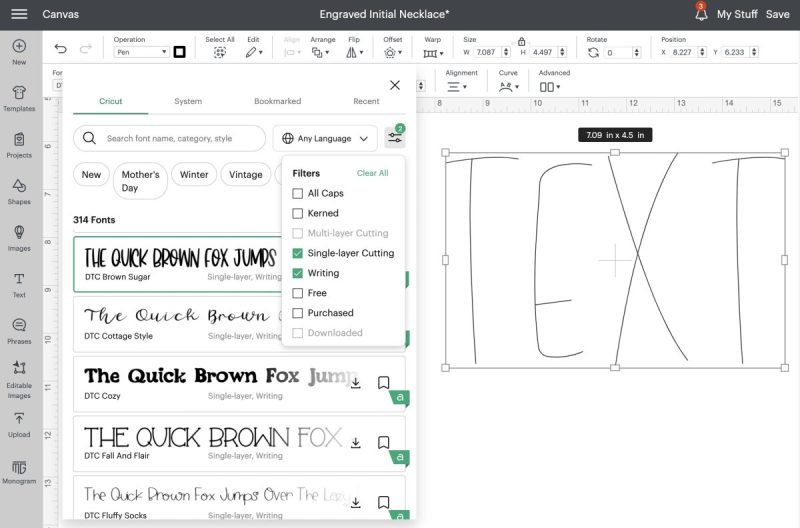Close the font picker panel
The width and height of the screenshot is (800, 528).
(x=395, y=85)
